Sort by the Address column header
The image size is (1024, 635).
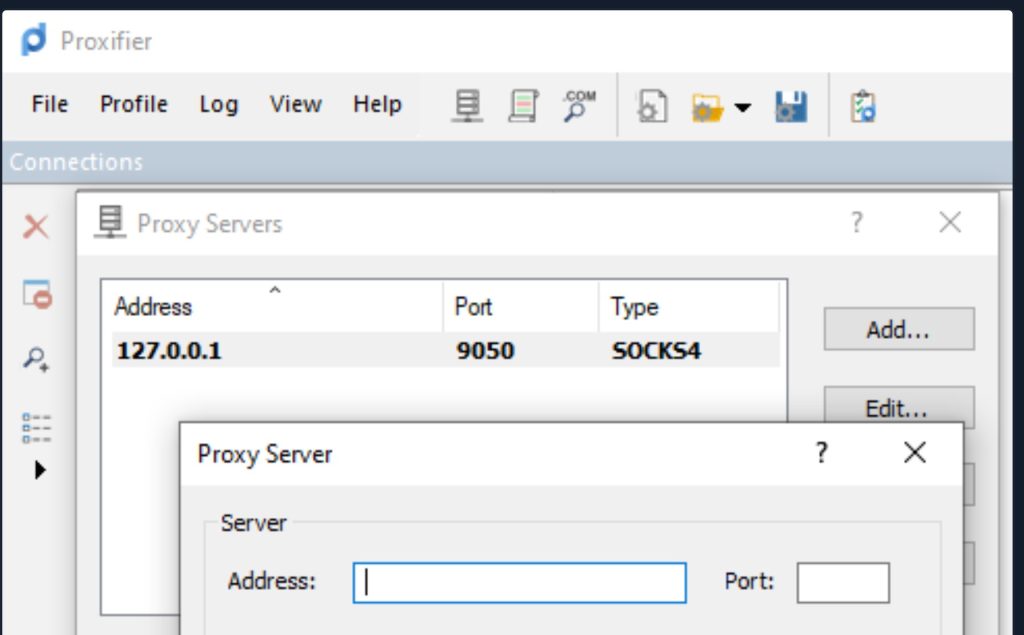pyautogui.click(x=272, y=306)
